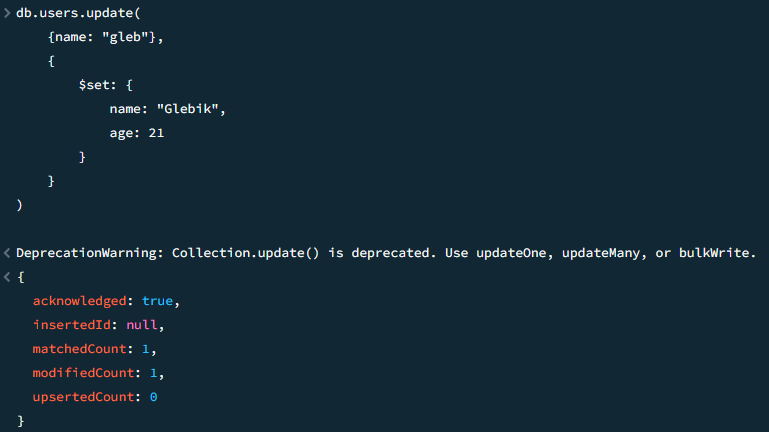Image resolution: width=769 pixels, height=432 pixels.
Task: Click the {name: "gleb"} filter line
Action: [x=105, y=37]
